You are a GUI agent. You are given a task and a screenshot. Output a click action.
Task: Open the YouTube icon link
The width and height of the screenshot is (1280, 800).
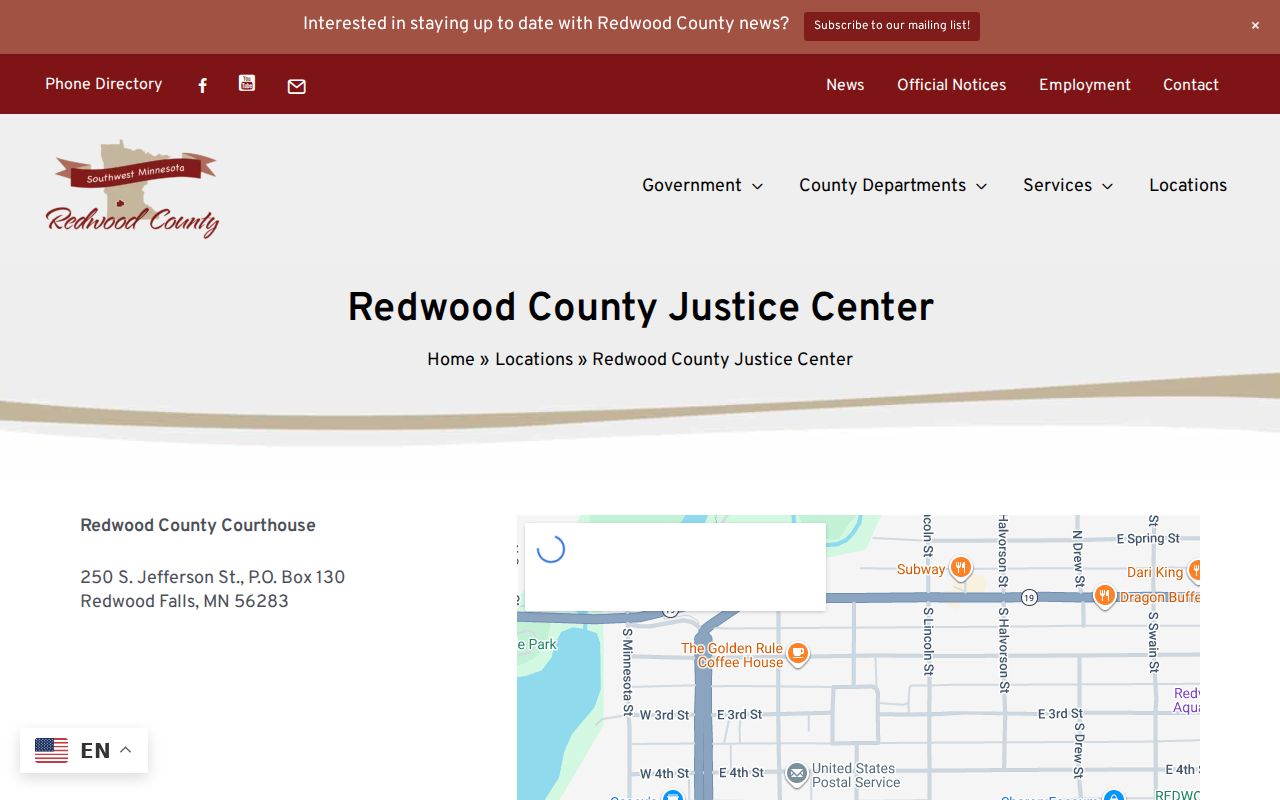click(x=247, y=83)
